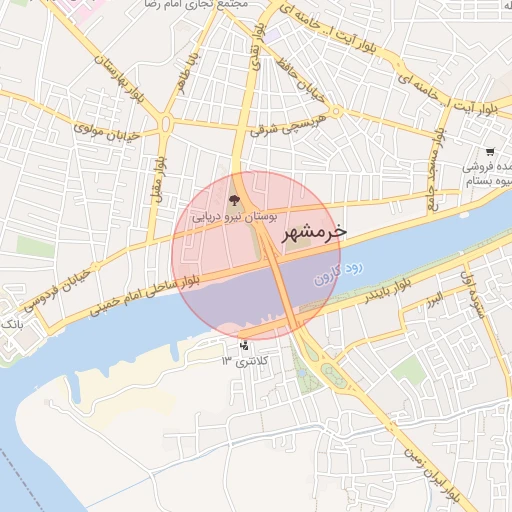Click the خیابان فردوسی street label

57,291
